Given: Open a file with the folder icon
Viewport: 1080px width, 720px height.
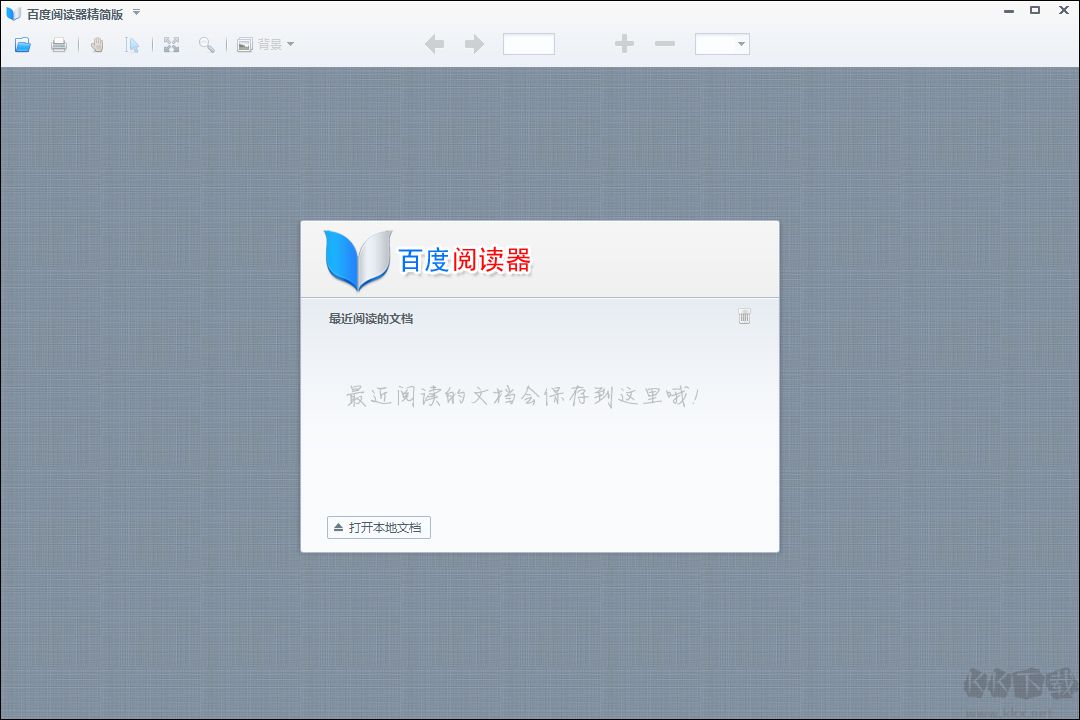Looking at the screenshot, I should (x=23, y=45).
